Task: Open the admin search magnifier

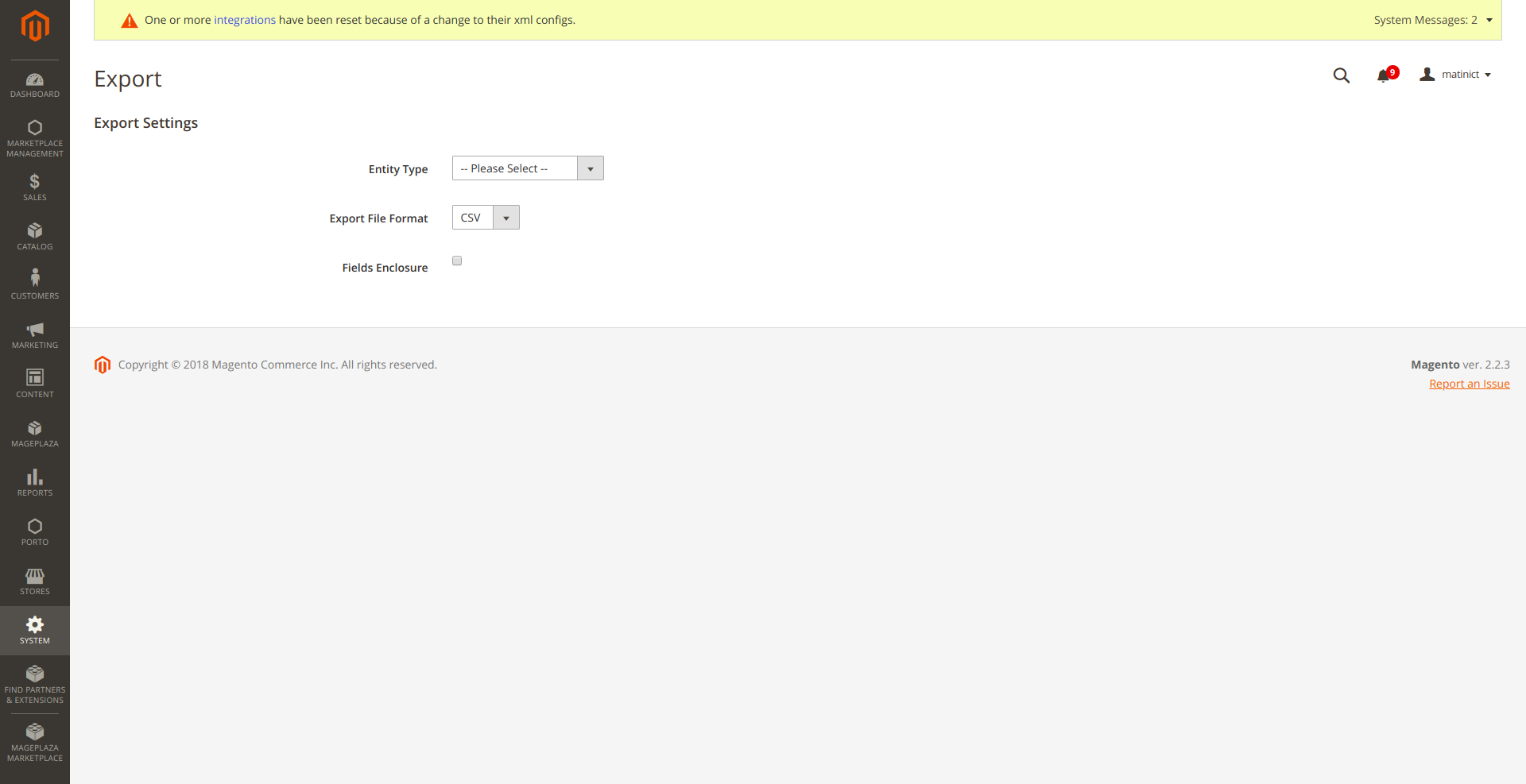Action: coord(1341,75)
